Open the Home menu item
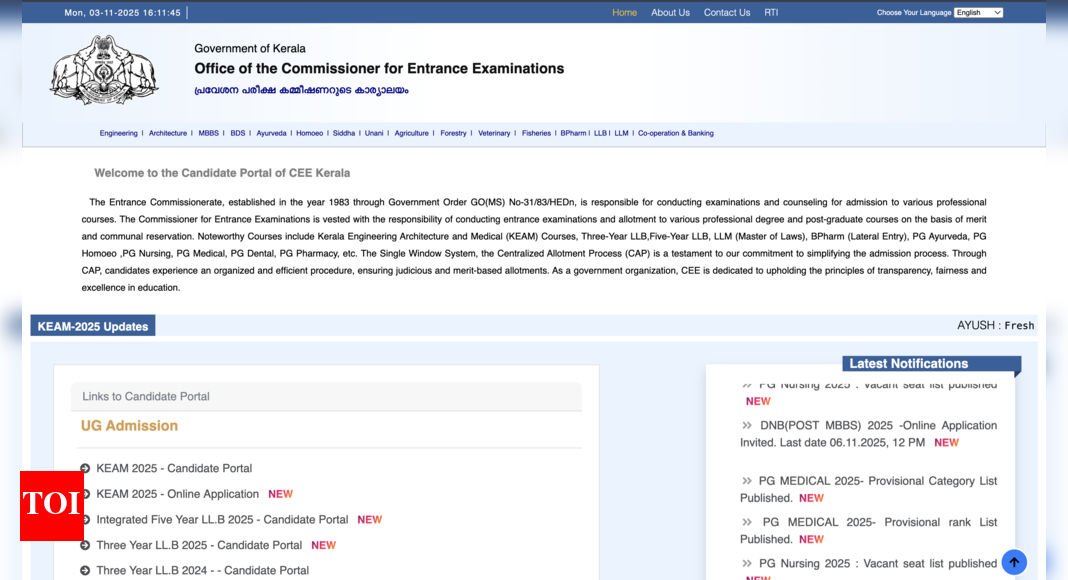1068x580 pixels. [624, 13]
